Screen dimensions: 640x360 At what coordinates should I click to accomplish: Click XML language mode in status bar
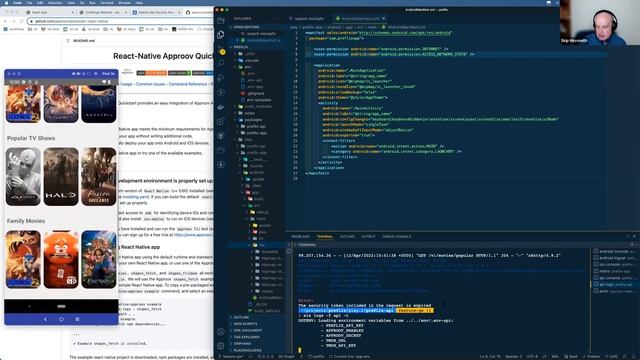[555, 357]
